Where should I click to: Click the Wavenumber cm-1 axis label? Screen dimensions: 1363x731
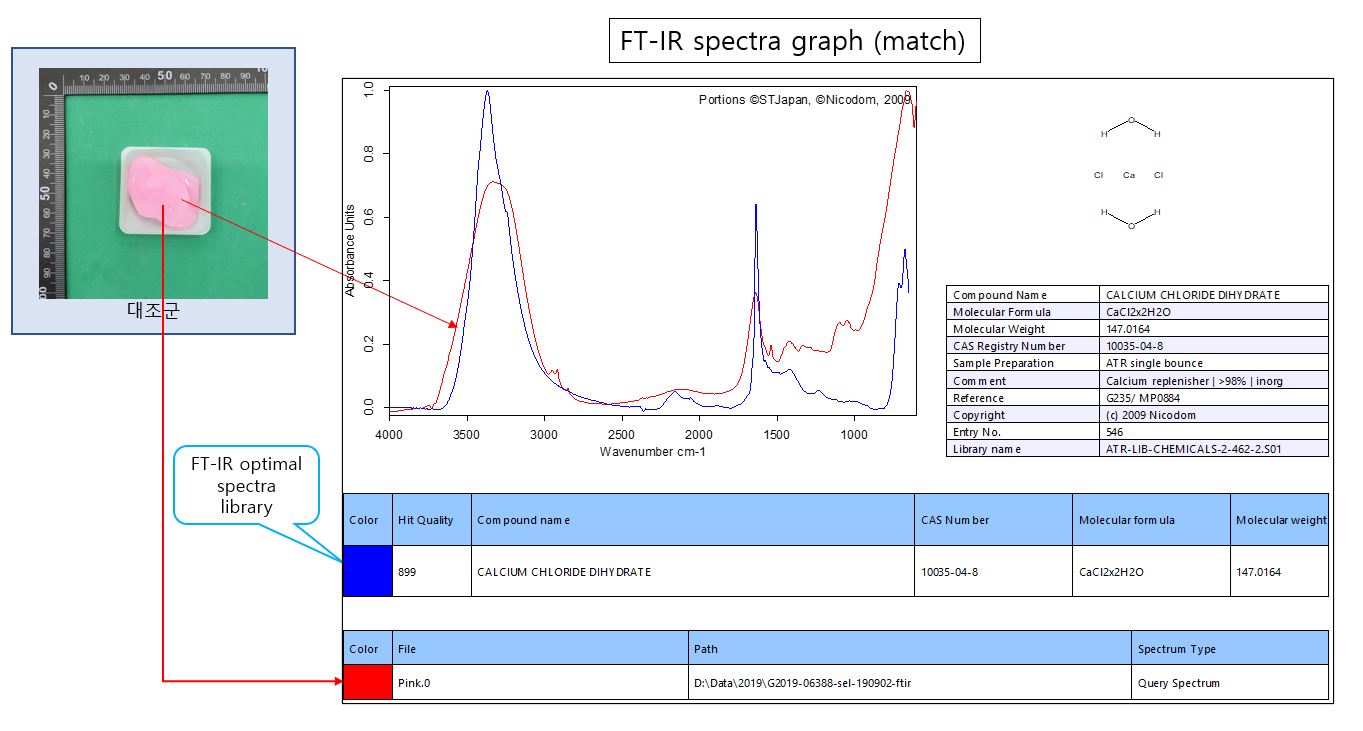pos(653,452)
